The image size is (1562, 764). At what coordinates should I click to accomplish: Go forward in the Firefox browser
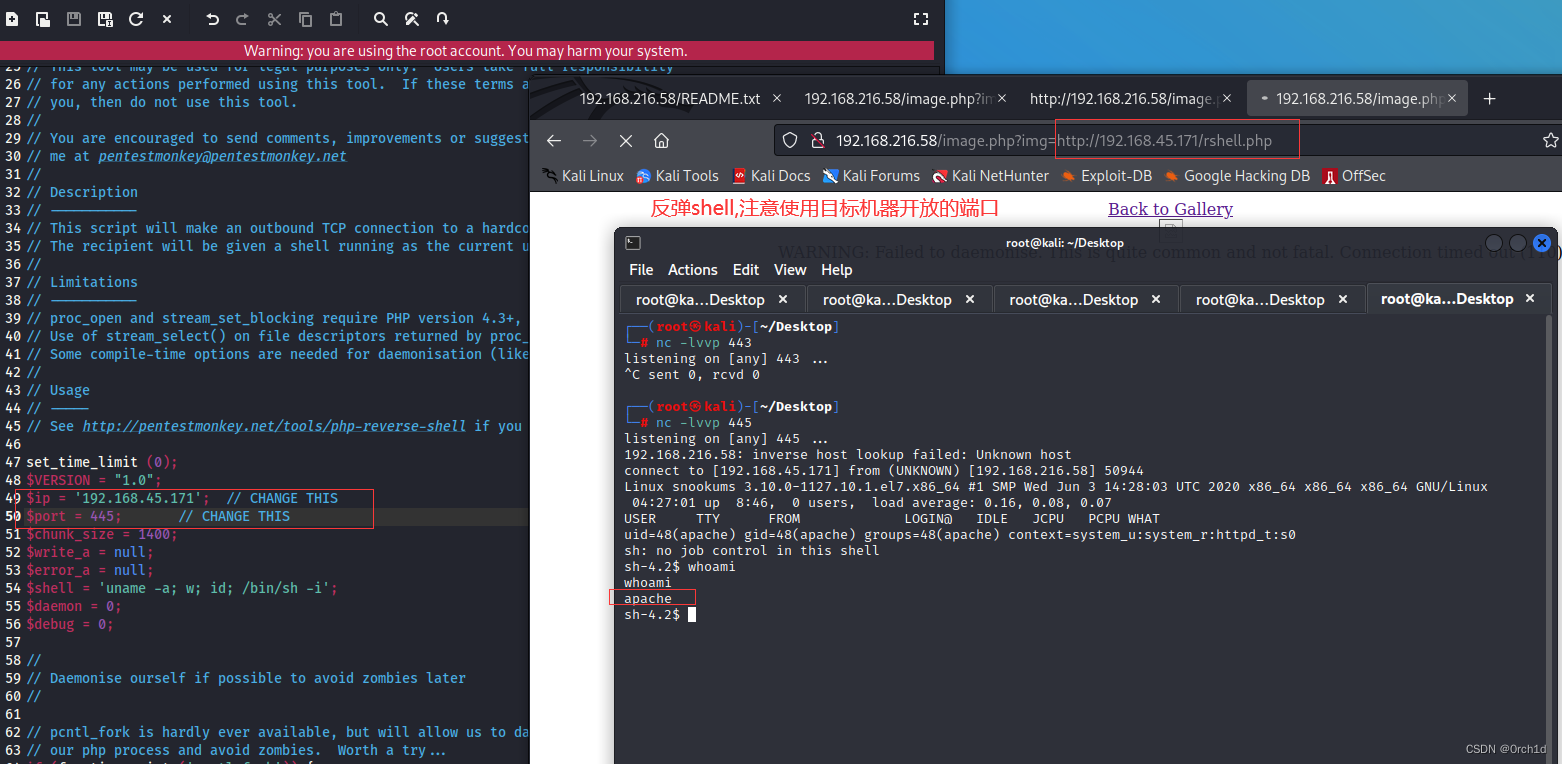click(590, 141)
